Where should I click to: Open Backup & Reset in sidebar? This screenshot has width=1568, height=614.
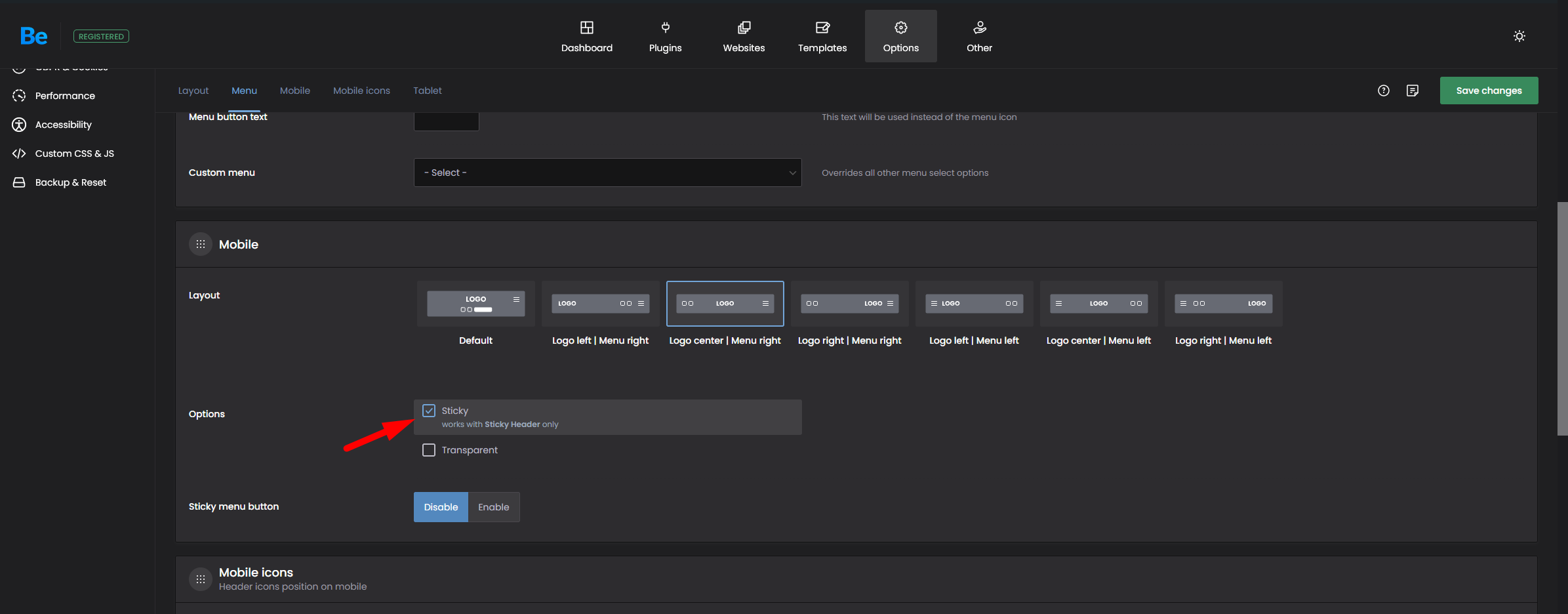71,182
